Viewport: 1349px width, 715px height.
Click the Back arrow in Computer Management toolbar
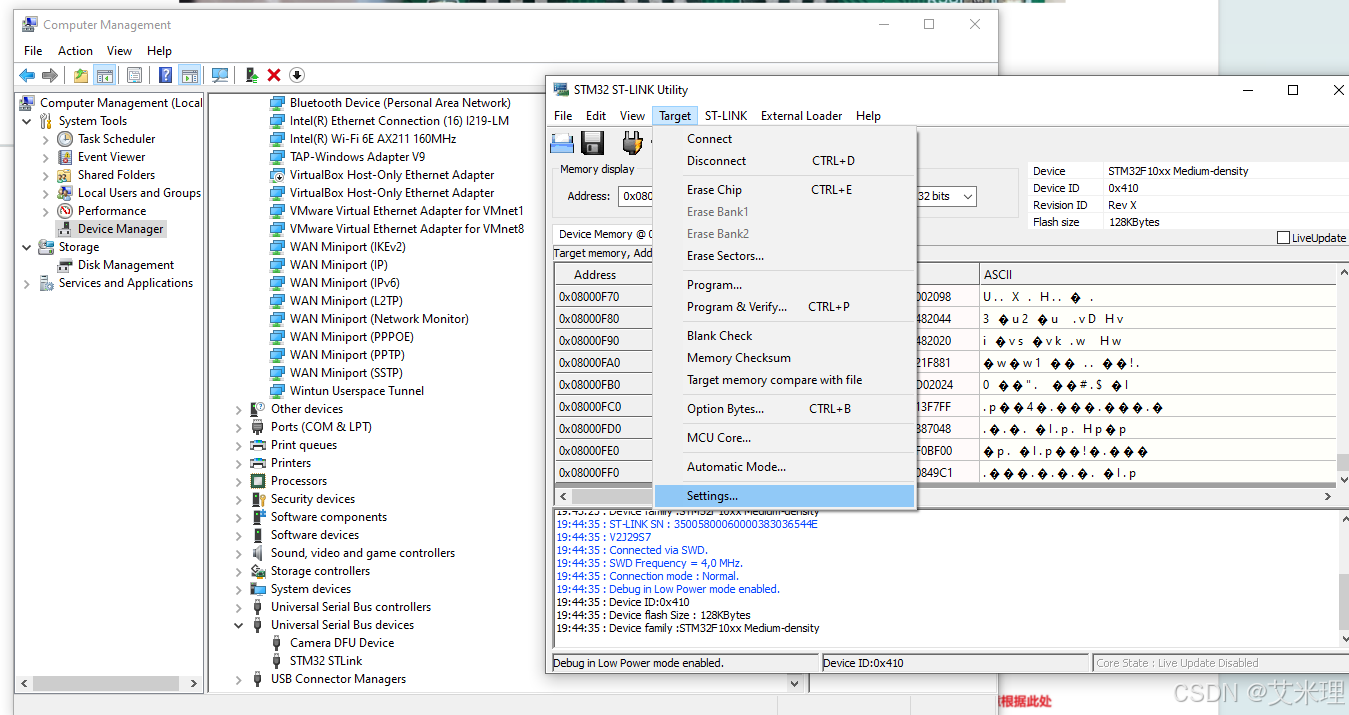click(x=27, y=75)
